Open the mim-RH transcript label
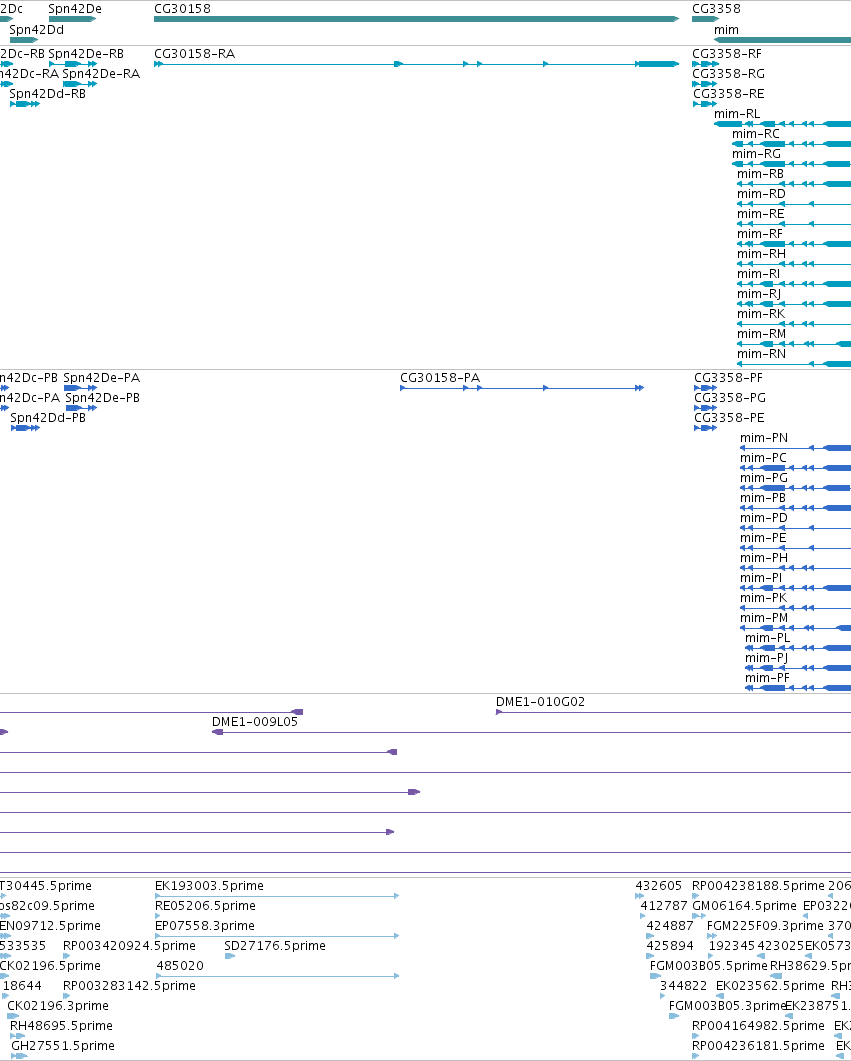Viewport: 851px width, 1061px height. [762, 253]
